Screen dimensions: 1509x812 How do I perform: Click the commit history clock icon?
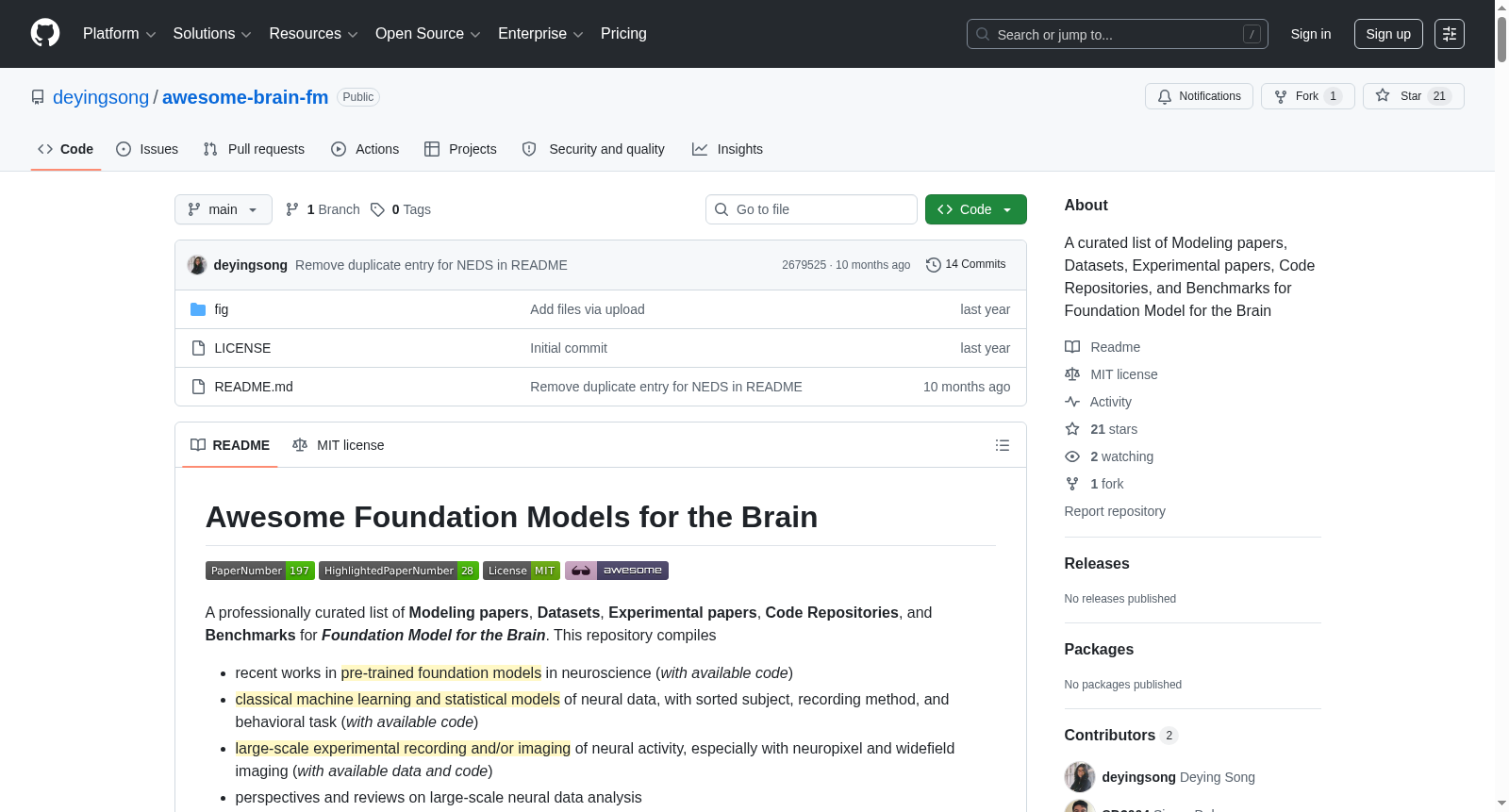[x=934, y=265]
